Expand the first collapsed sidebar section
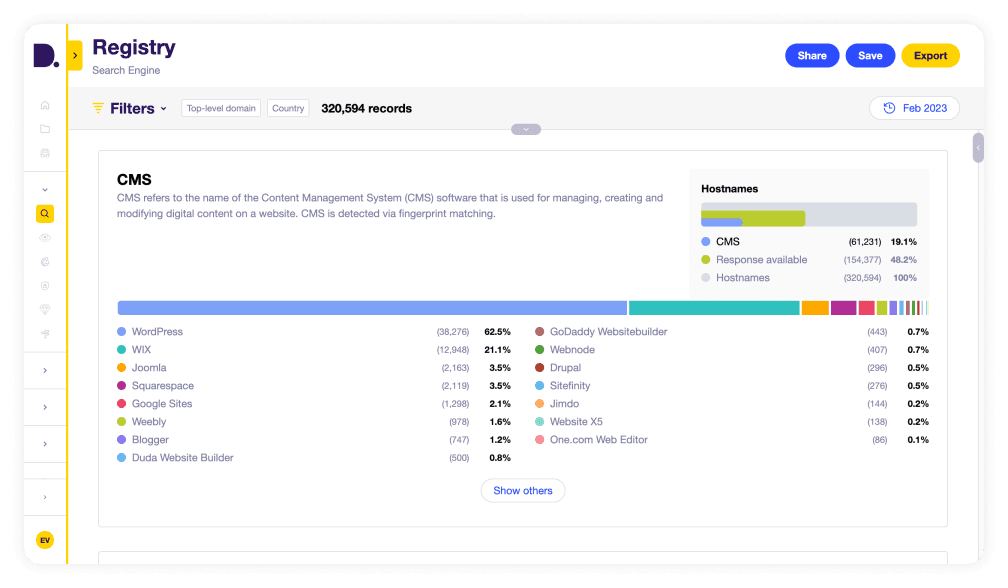This screenshot has height=588, width=1008. pos(45,370)
